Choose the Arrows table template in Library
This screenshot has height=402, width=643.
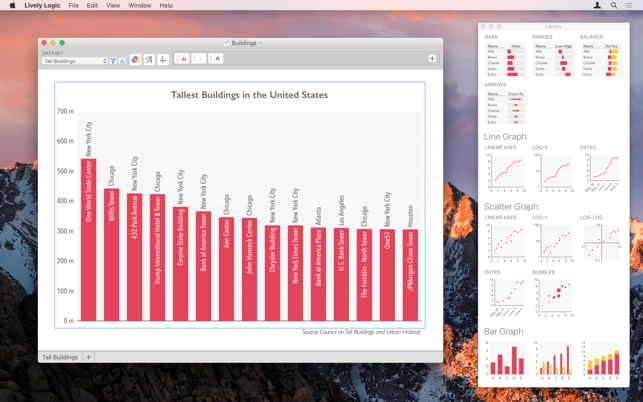pyautogui.click(x=506, y=107)
